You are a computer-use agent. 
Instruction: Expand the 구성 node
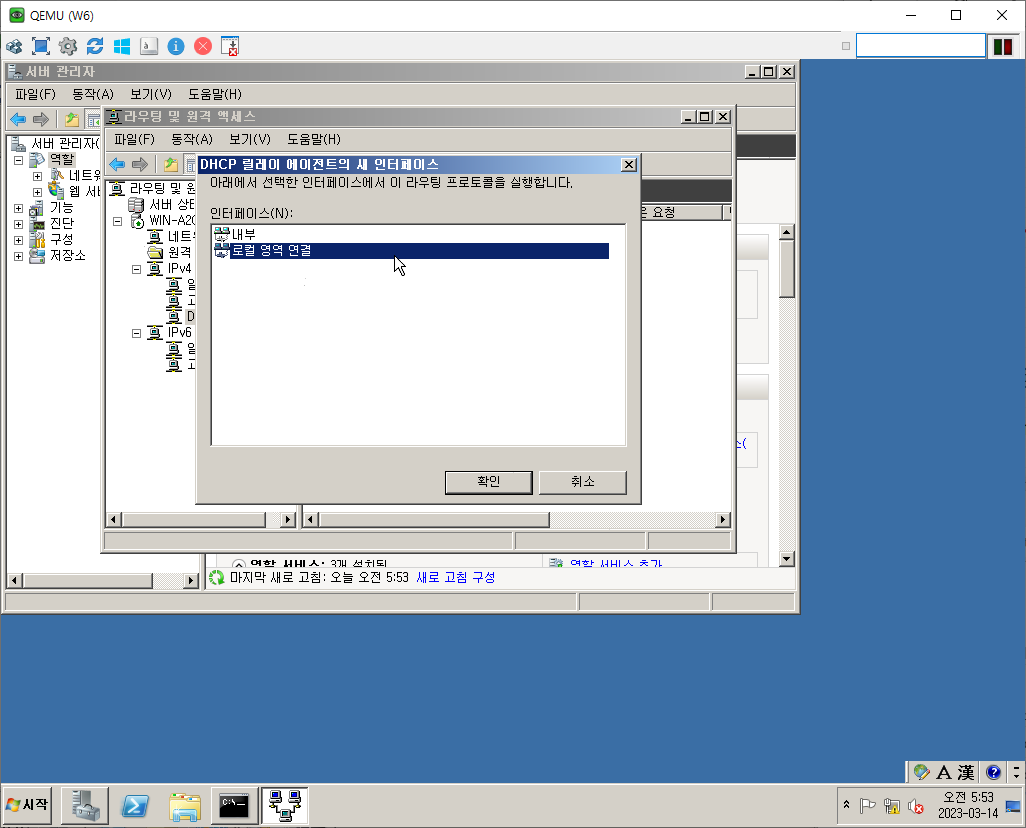18,240
